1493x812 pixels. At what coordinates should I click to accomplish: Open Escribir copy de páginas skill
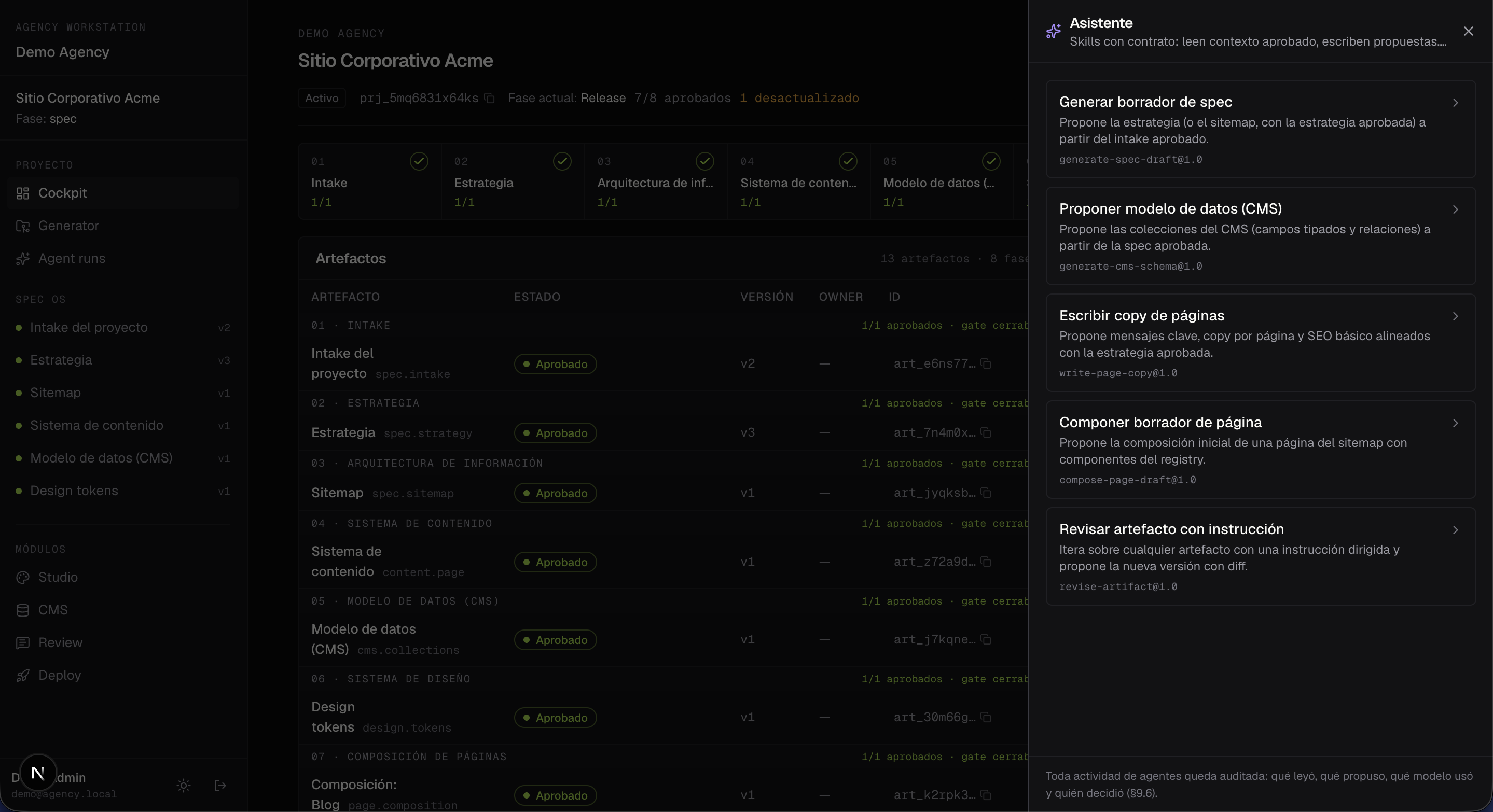click(x=1261, y=343)
